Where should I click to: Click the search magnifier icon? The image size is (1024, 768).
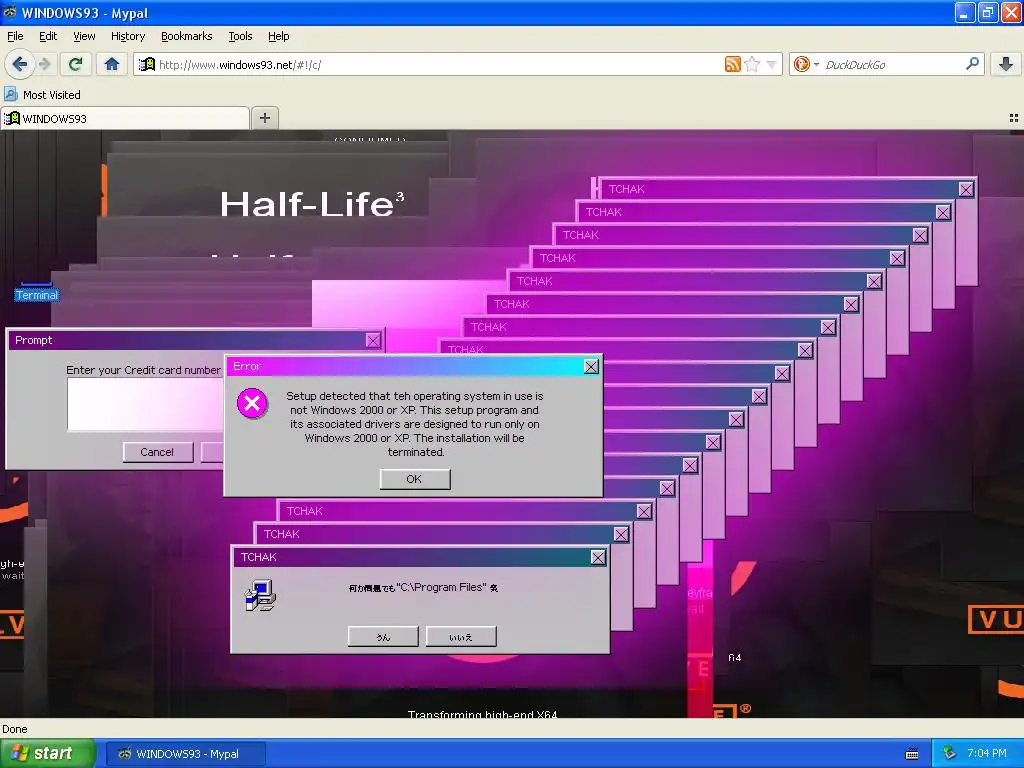coord(972,64)
